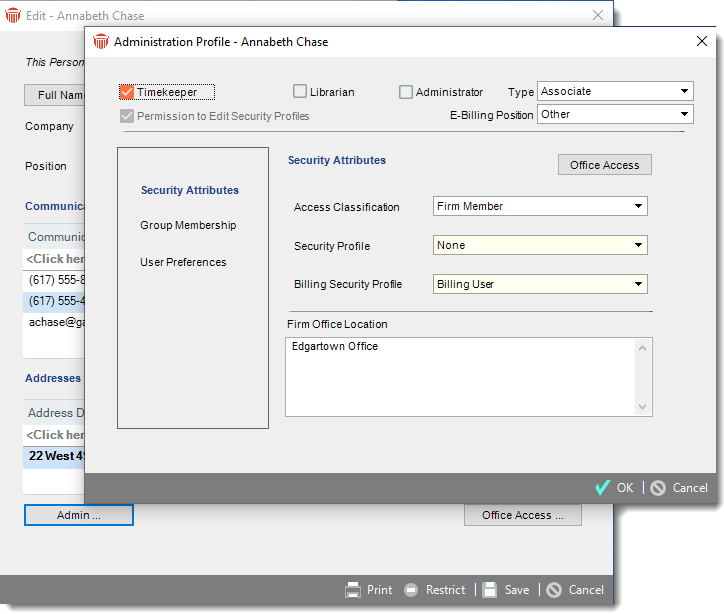Viewport: 724px width, 614px height.
Task: Expand the Access Classification dropdown
Action: [x=540, y=206]
